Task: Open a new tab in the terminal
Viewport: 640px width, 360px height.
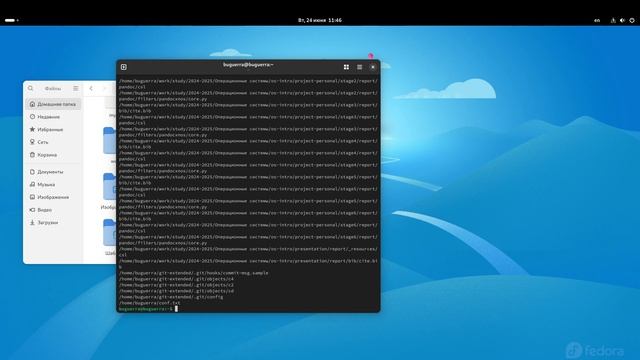Action: pyautogui.click(x=124, y=67)
